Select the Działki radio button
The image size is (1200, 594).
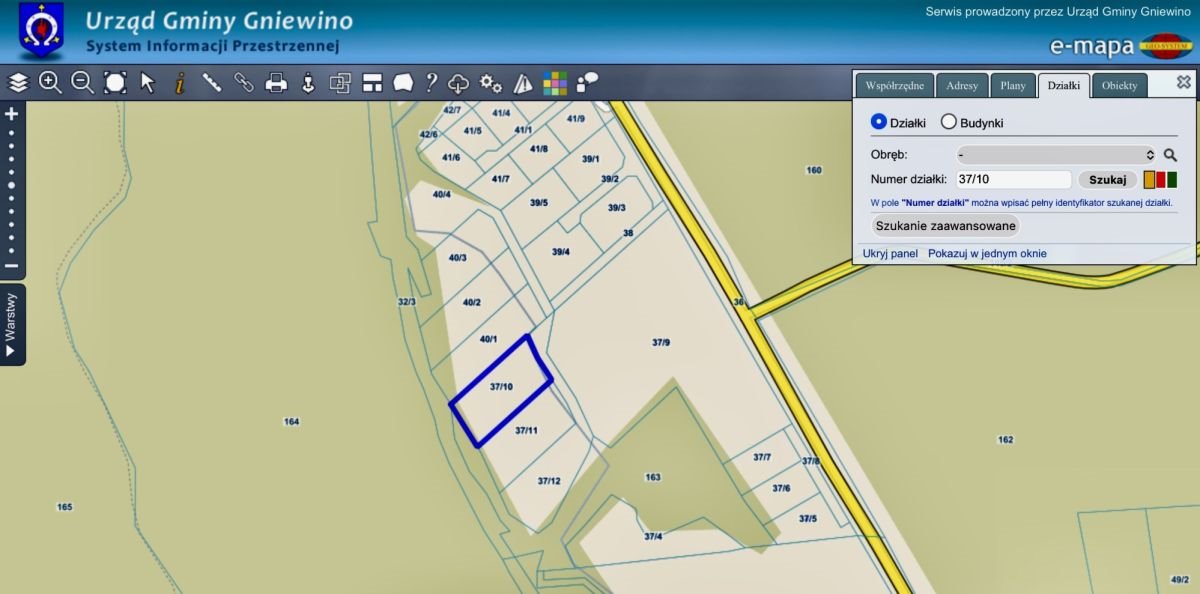879,122
